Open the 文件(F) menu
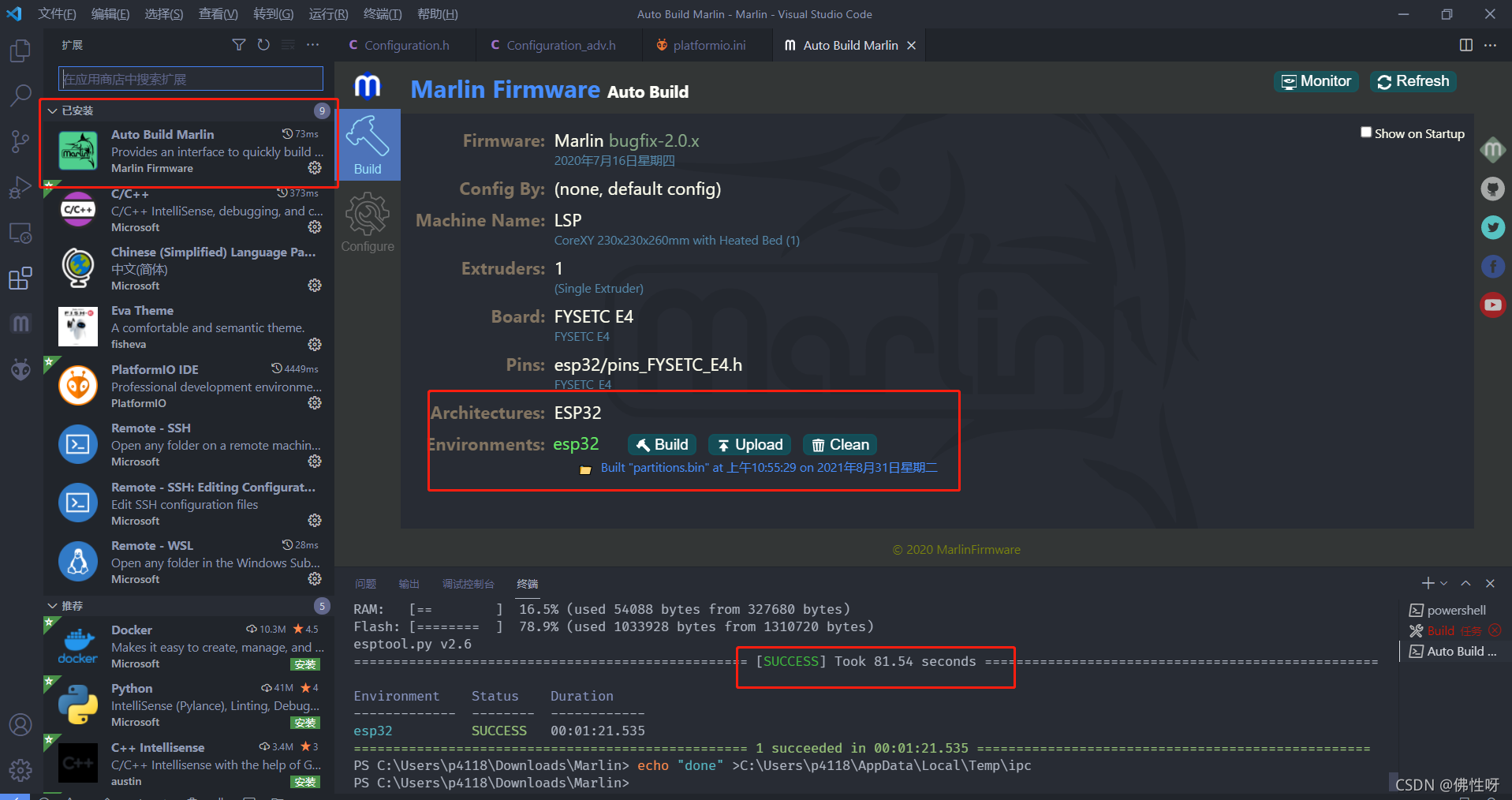The image size is (1512, 800). (57, 14)
